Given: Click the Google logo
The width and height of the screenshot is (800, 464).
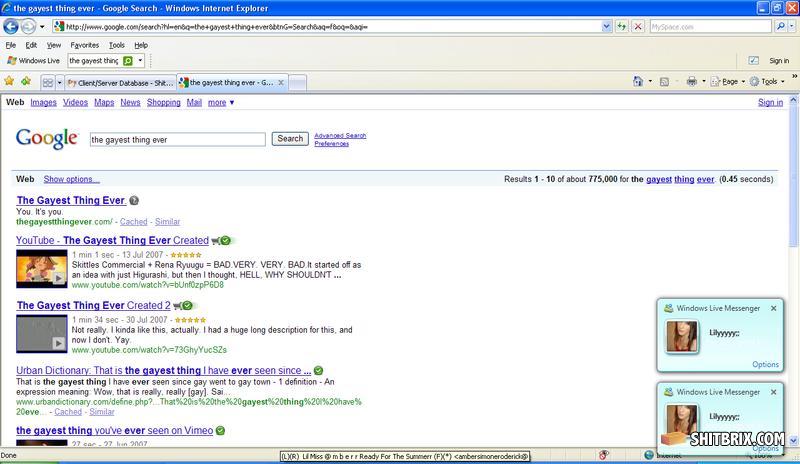Looking at the screenshot, I should 47,138.
